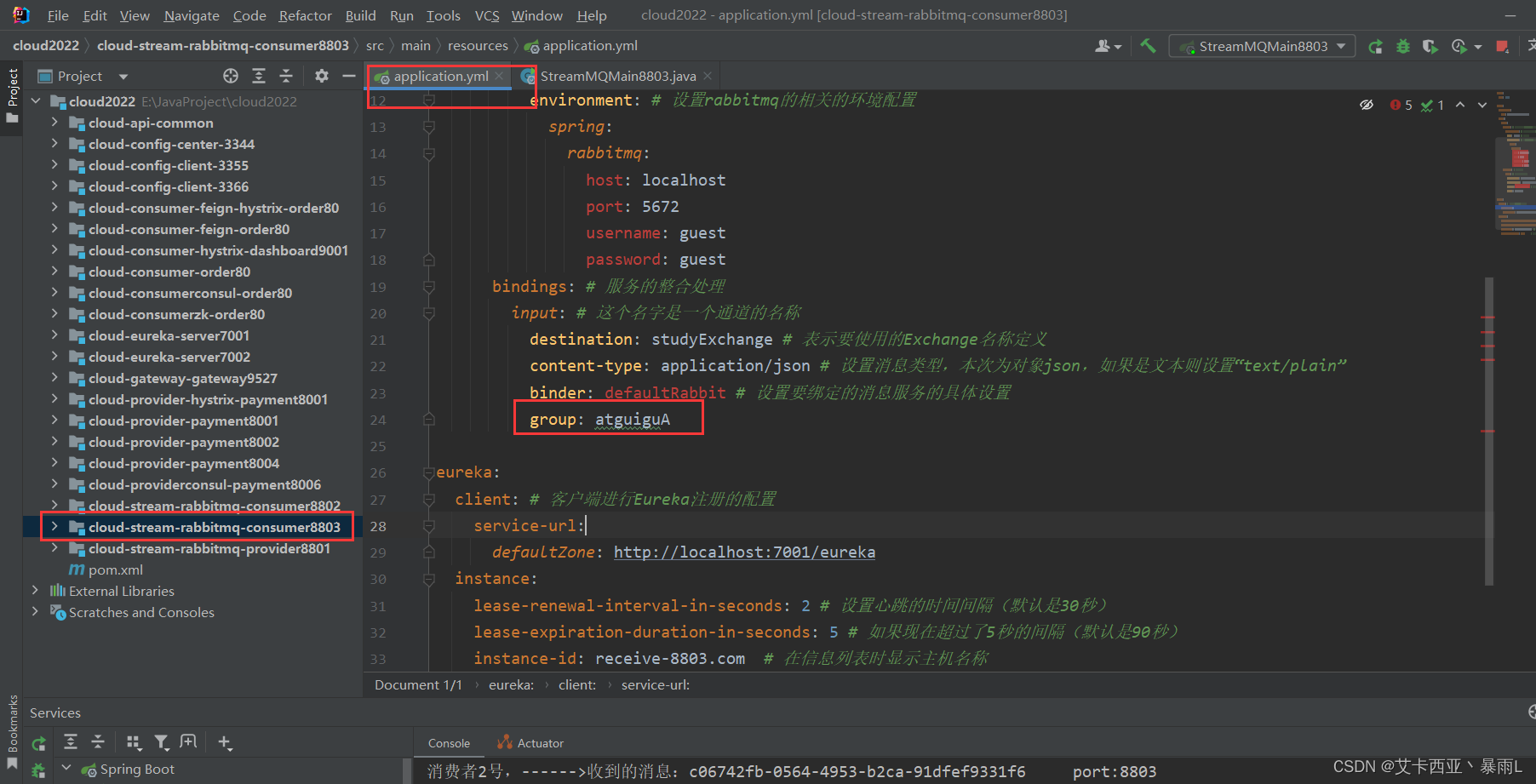This screenshot has width=1536, height=784.
Task: Open the Refactor menu
Action: tap(305, 15)
